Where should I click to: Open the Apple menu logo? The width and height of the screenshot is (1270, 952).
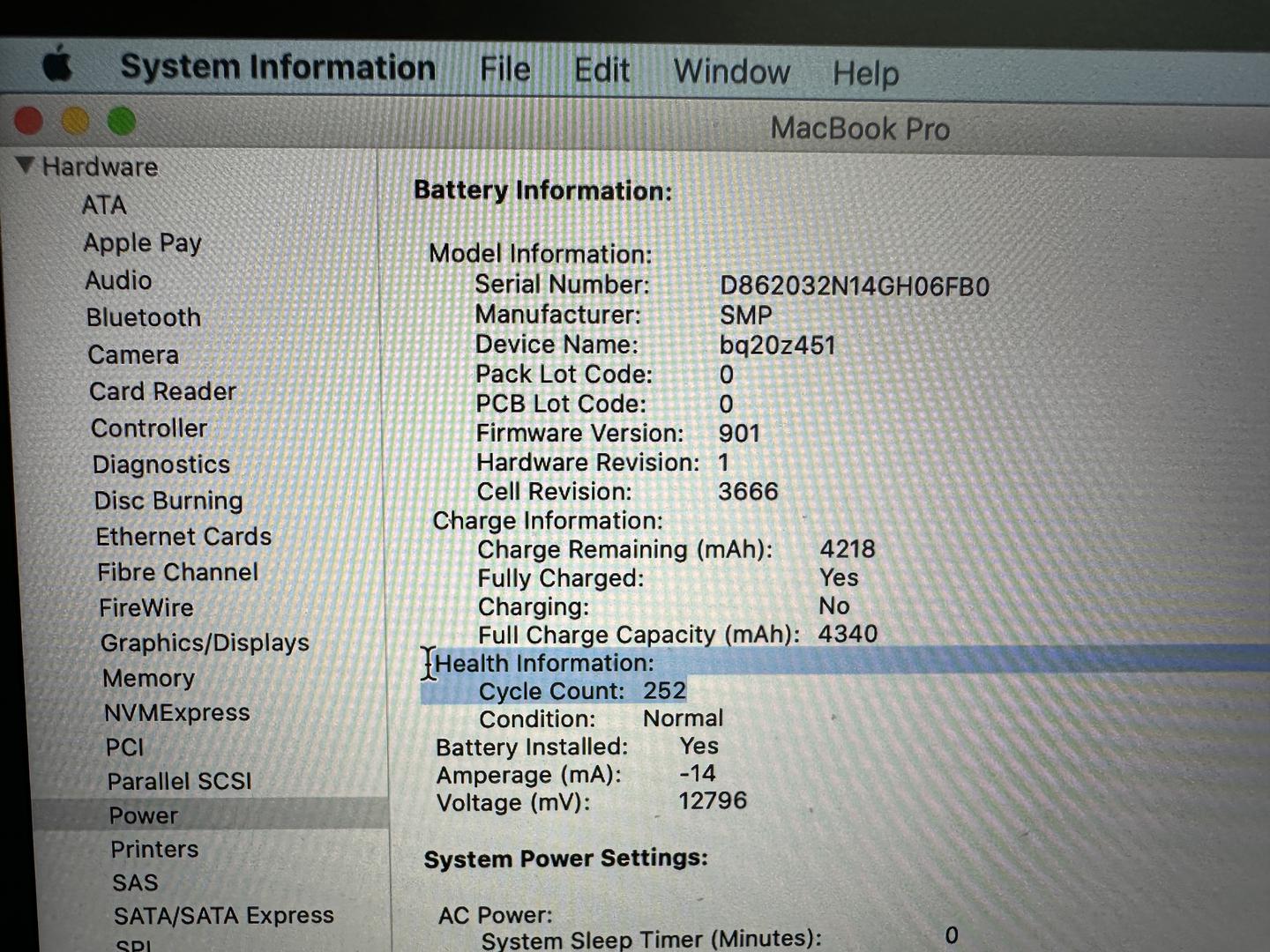(x=58, y=64)
